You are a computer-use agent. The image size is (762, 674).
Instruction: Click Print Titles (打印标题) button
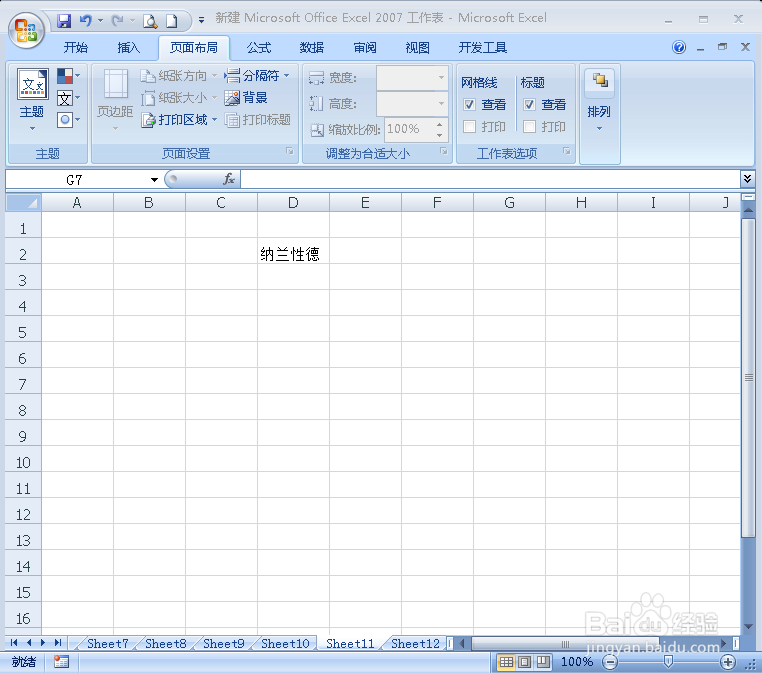[x=258, y=120]
